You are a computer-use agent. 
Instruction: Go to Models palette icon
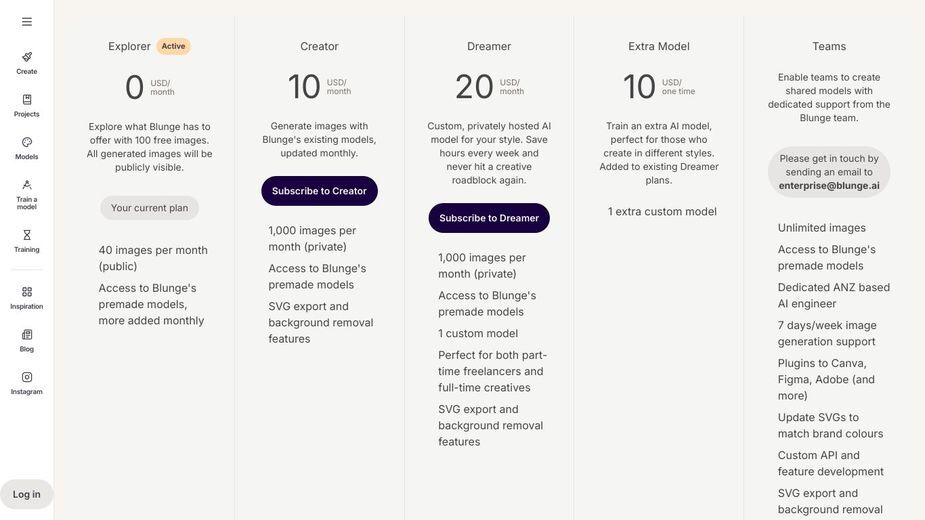[27, 142]
